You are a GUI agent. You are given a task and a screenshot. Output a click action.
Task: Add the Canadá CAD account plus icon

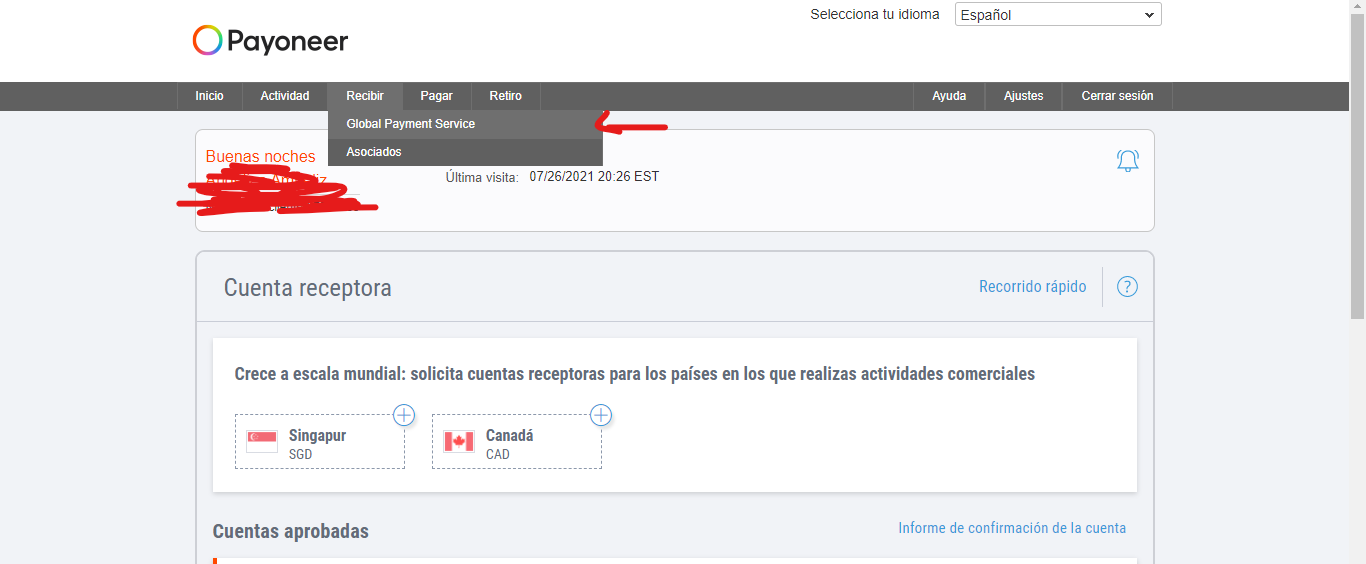pyautogui.click(x=601, y=415)
